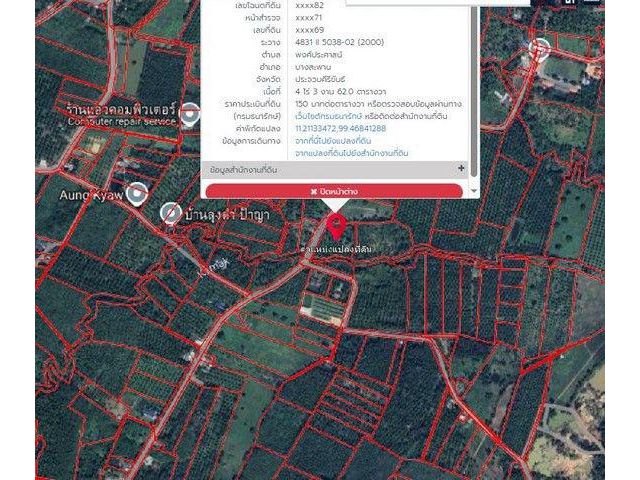
Task: Select the title deed number xxxx82
Action: click(x=309, y=5)
